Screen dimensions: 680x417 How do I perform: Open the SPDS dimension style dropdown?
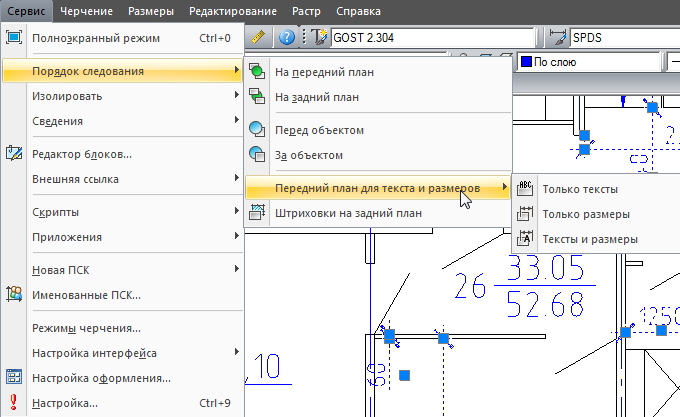625,38
